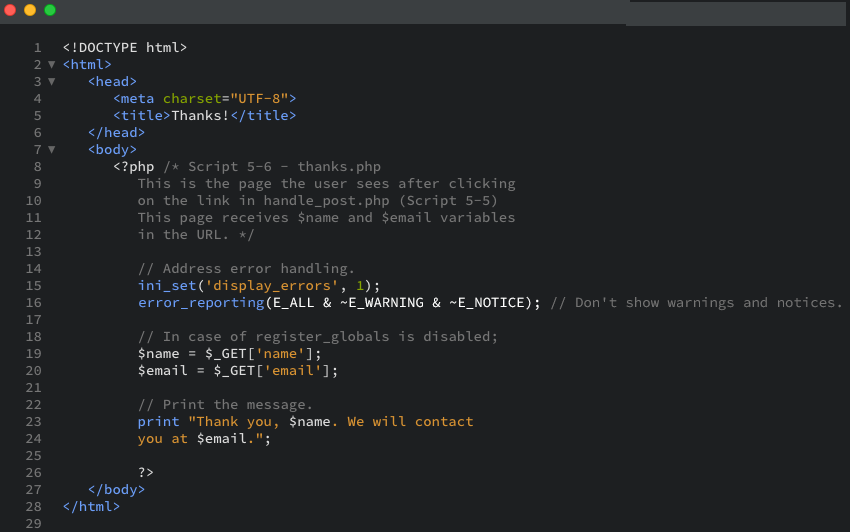Viewport: 850px width, 532px height.
Task: Click the <?php opening tag
Action: (x=133, y=166)
